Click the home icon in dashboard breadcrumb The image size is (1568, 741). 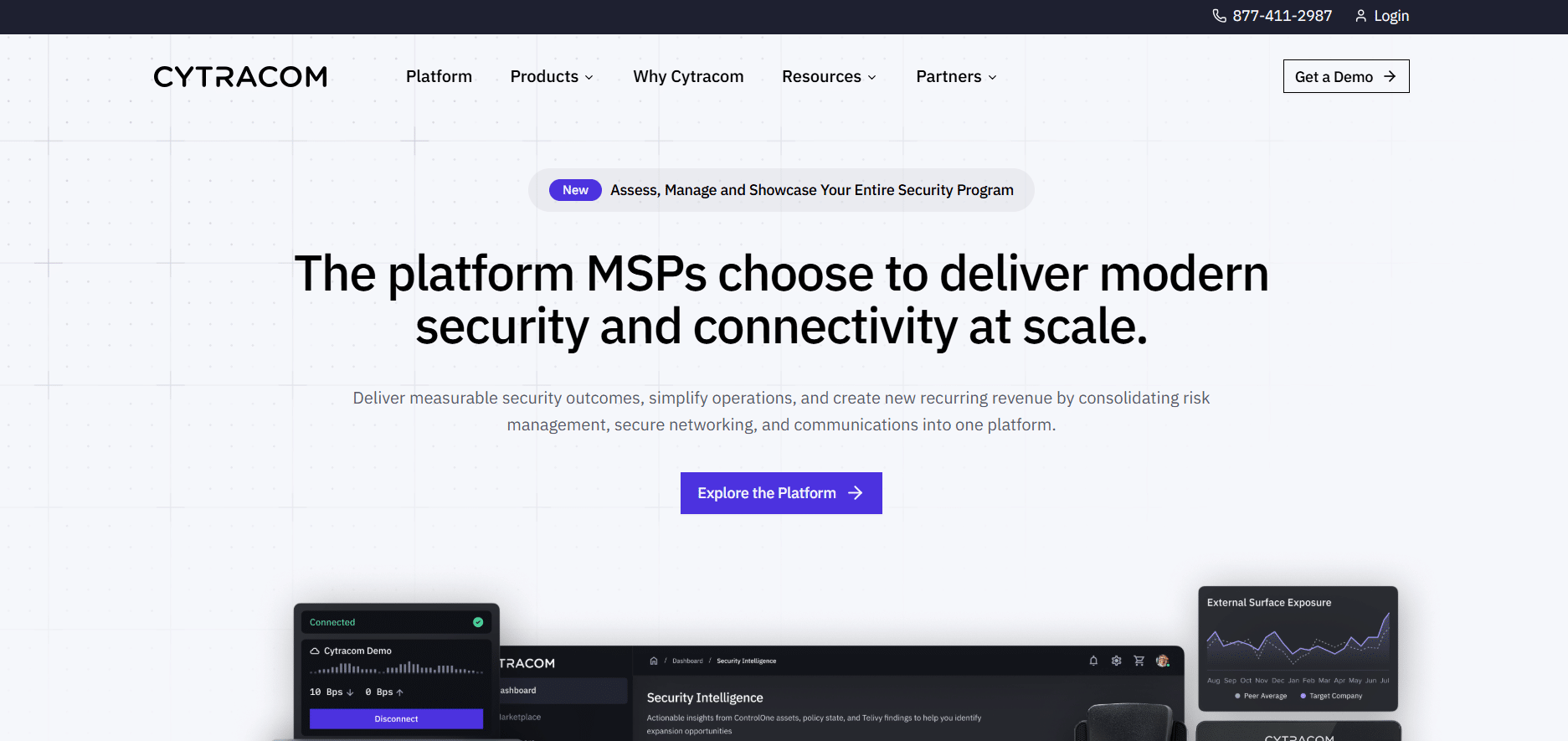coord(654,661)
